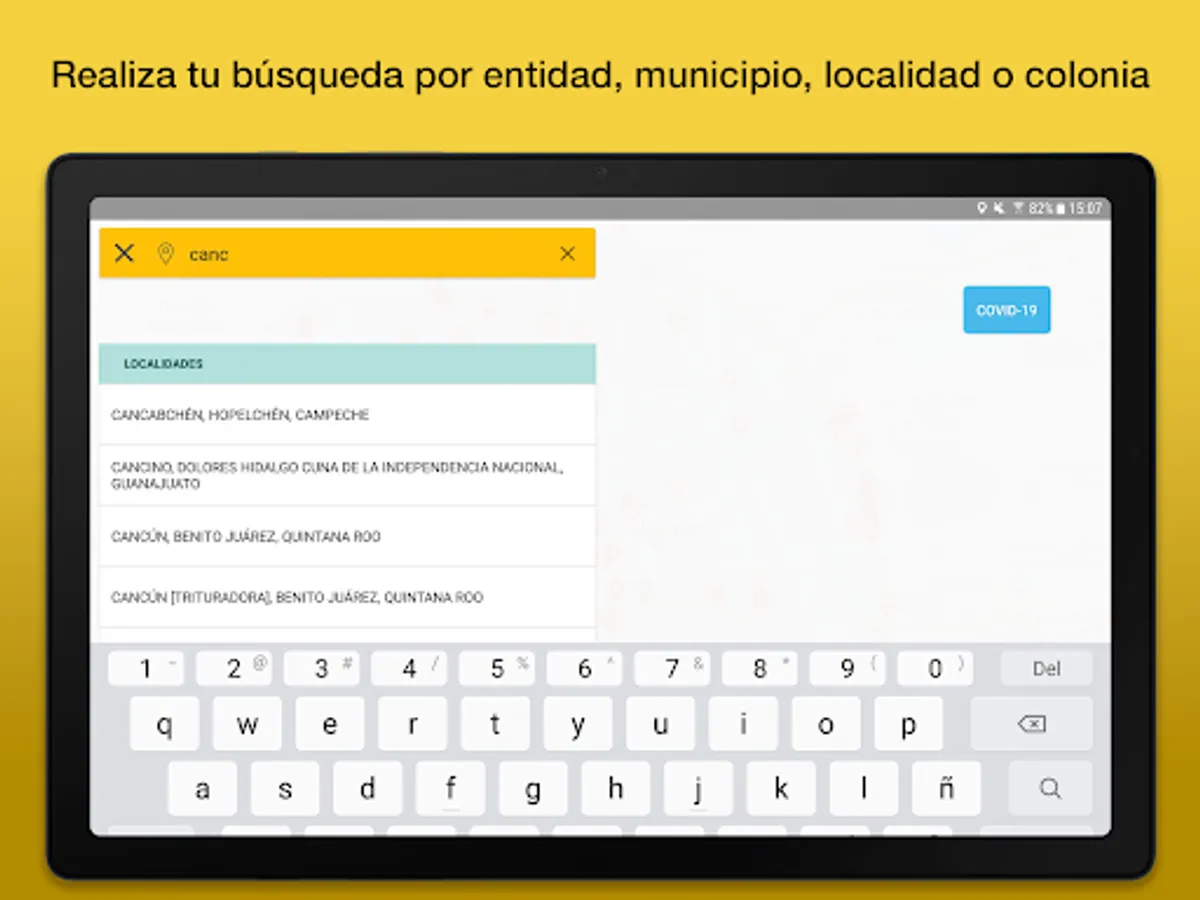Choose Cancino, Dolores Hidalgo, Guanajuato result
Viewport: 1200px width, 900px height.
click(x=347, y=476)
